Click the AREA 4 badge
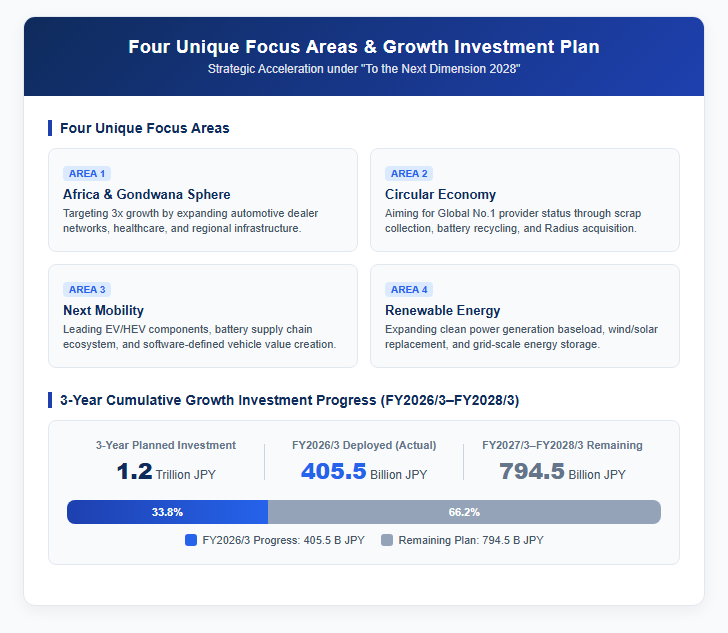 tap(409, 290)
